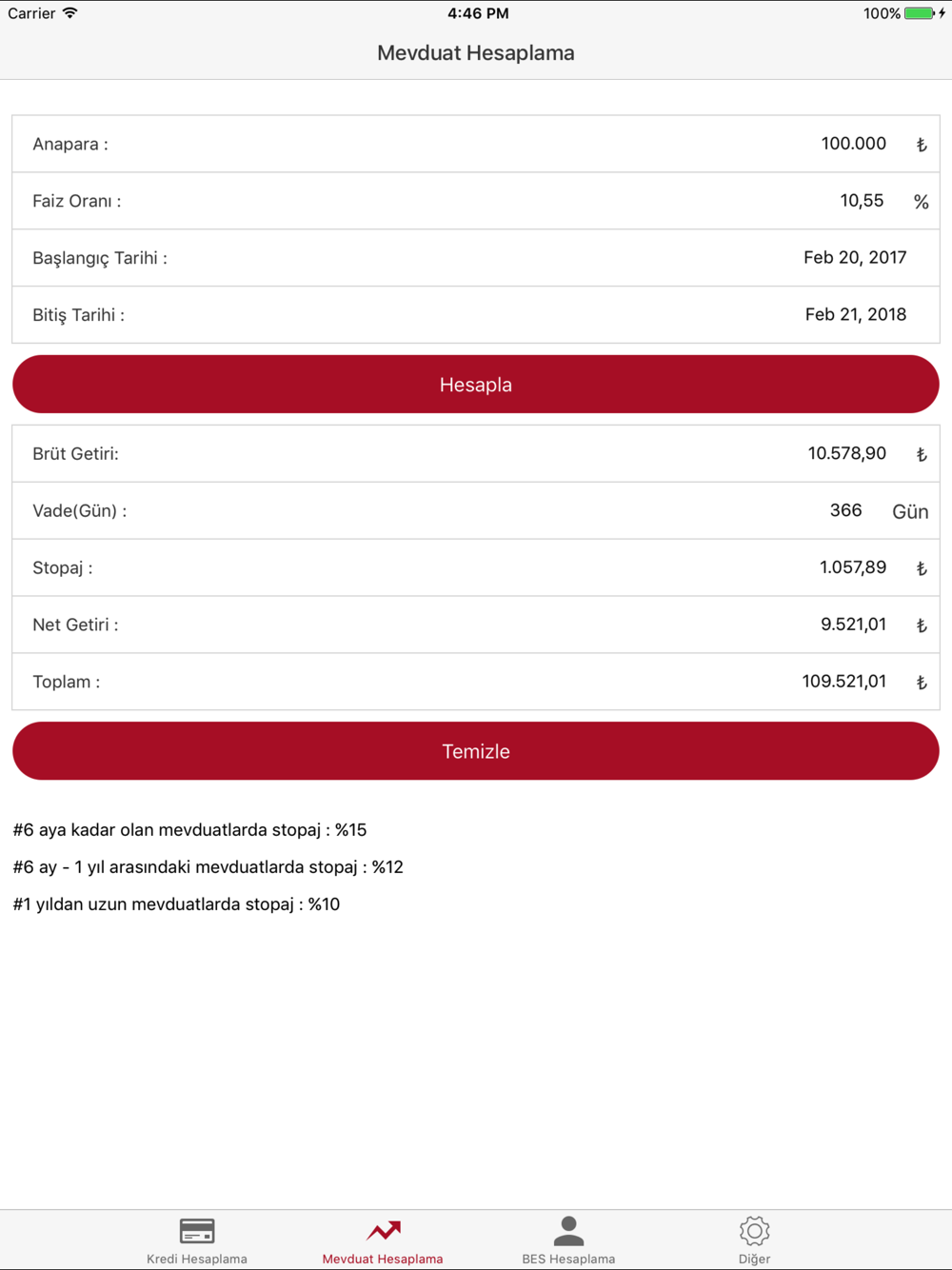Open the Bitiş Tarihi date picker
The width and height of the screenshot is (952, 1270).
click(855, 315)
